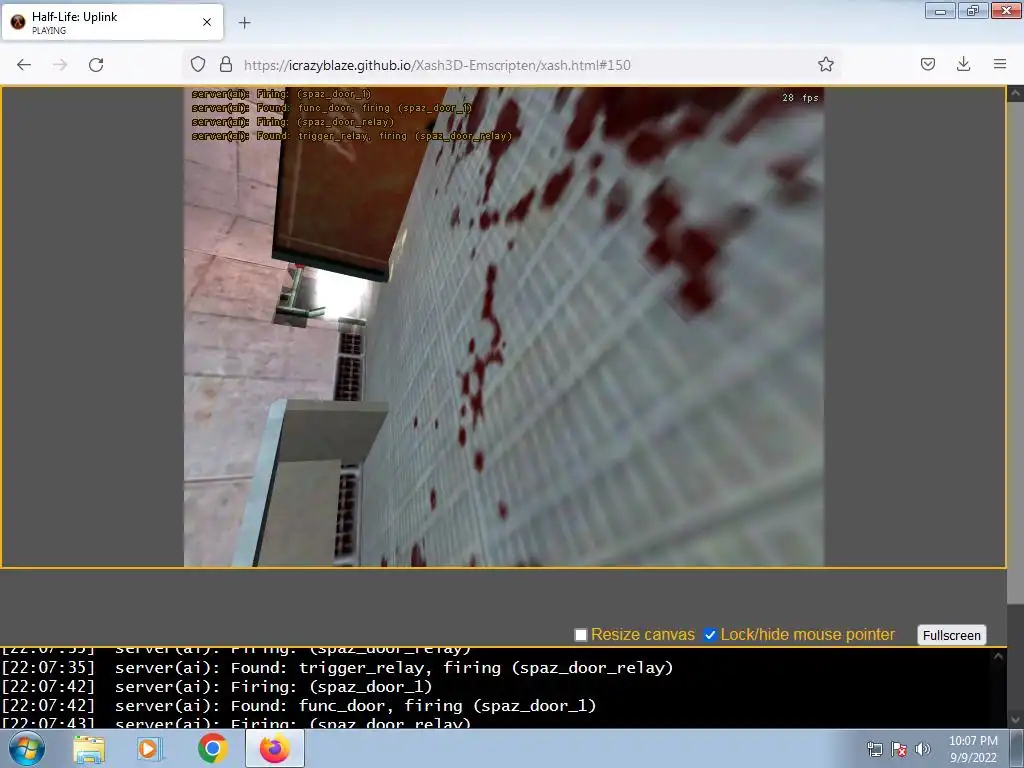Viewport: 1024px width, 768px height.
Task: Select the Half-Life: Uplink tab
Action: click(x=113, y=22)
